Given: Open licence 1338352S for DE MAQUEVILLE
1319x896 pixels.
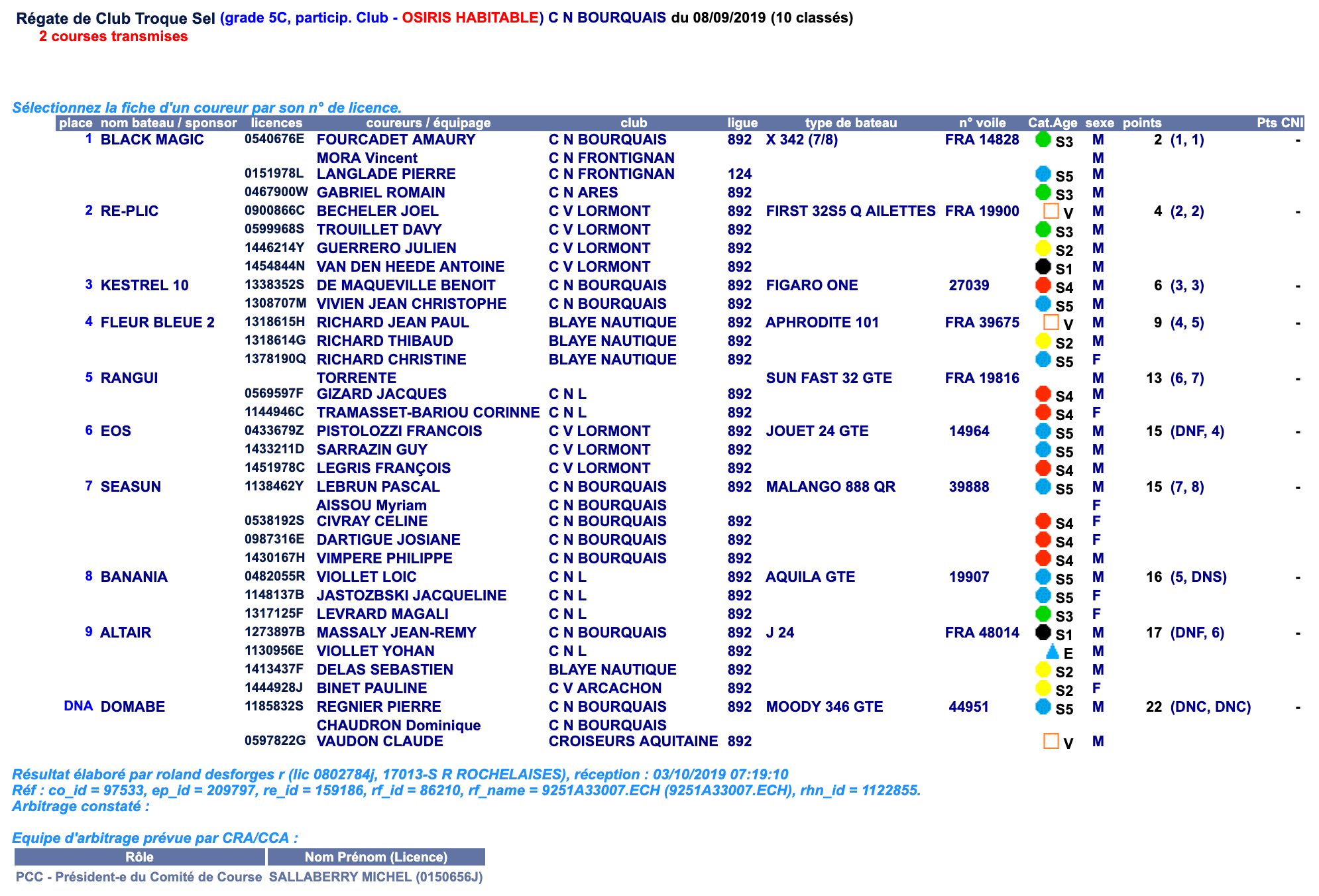Looking at the screenshot, I should 274,285.
